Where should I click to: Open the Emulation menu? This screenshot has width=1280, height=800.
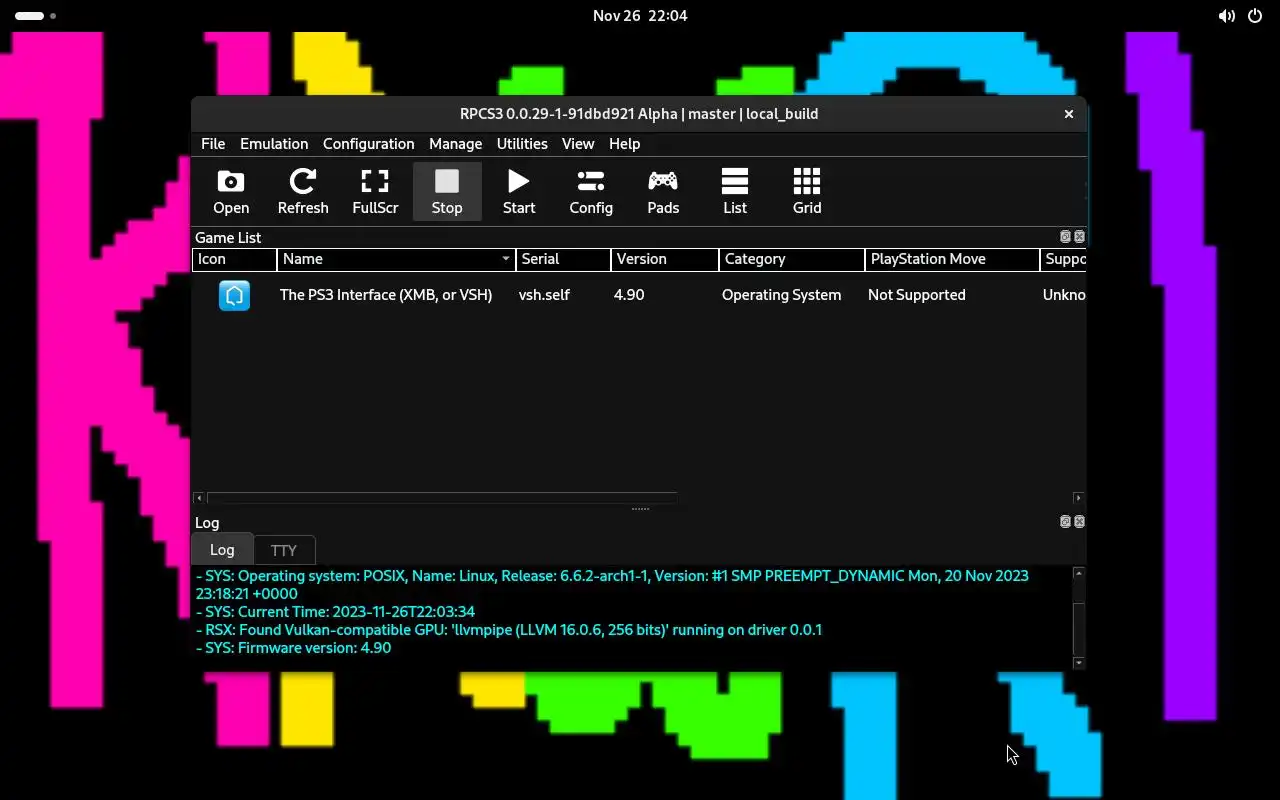click(x=274, y=144)
